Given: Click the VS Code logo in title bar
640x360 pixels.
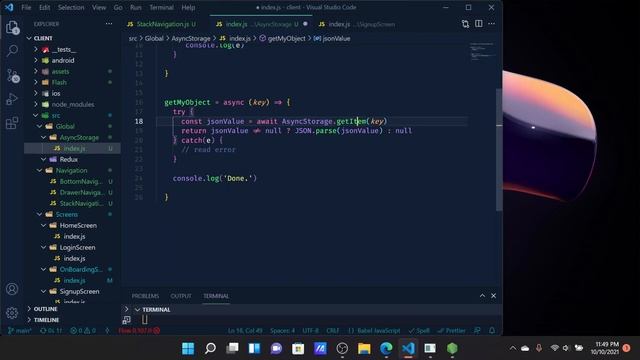Looking at the screenshot, I should [x=9, y=7].
